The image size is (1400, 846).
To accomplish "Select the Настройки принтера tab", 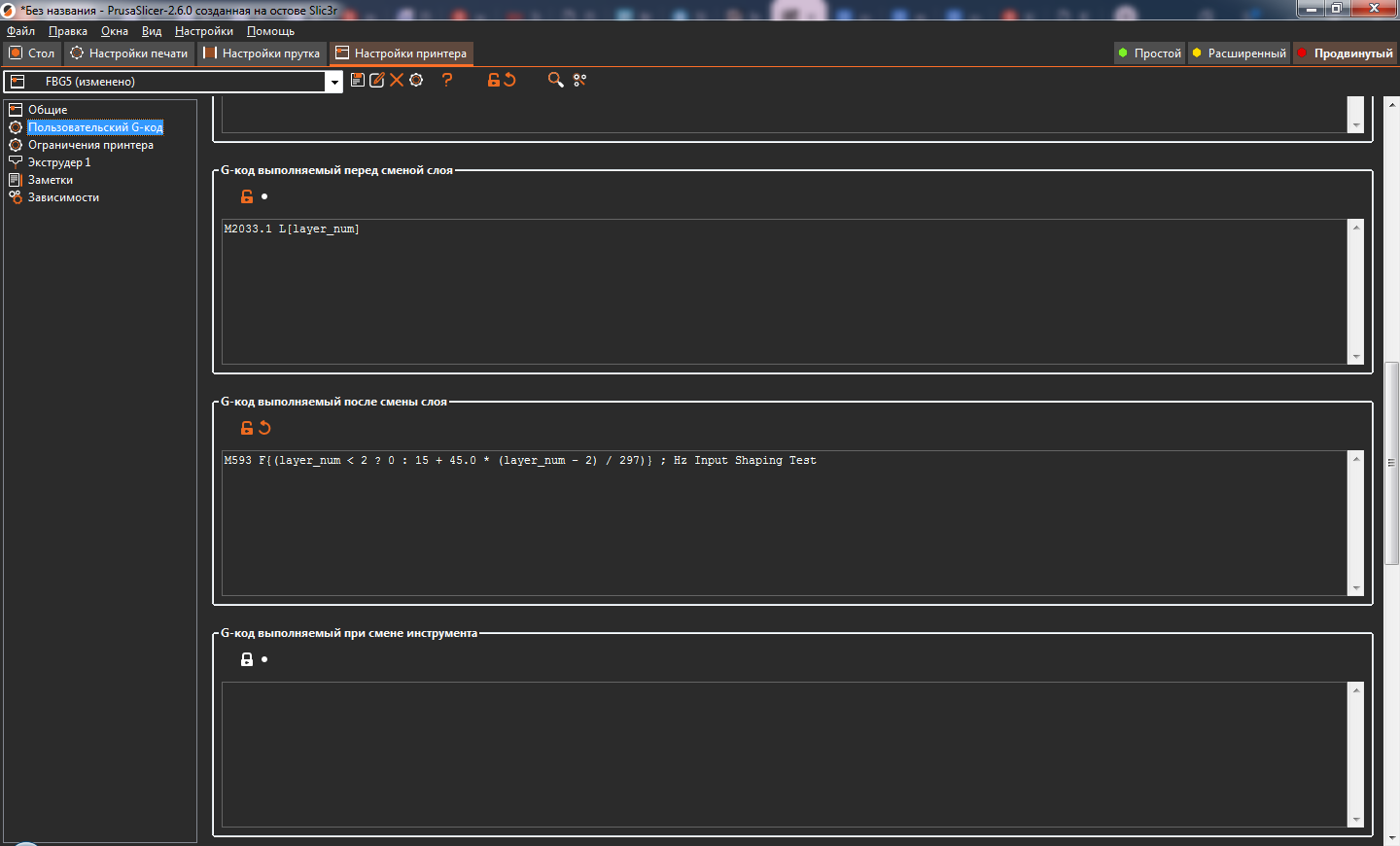I will click(402, 53).
